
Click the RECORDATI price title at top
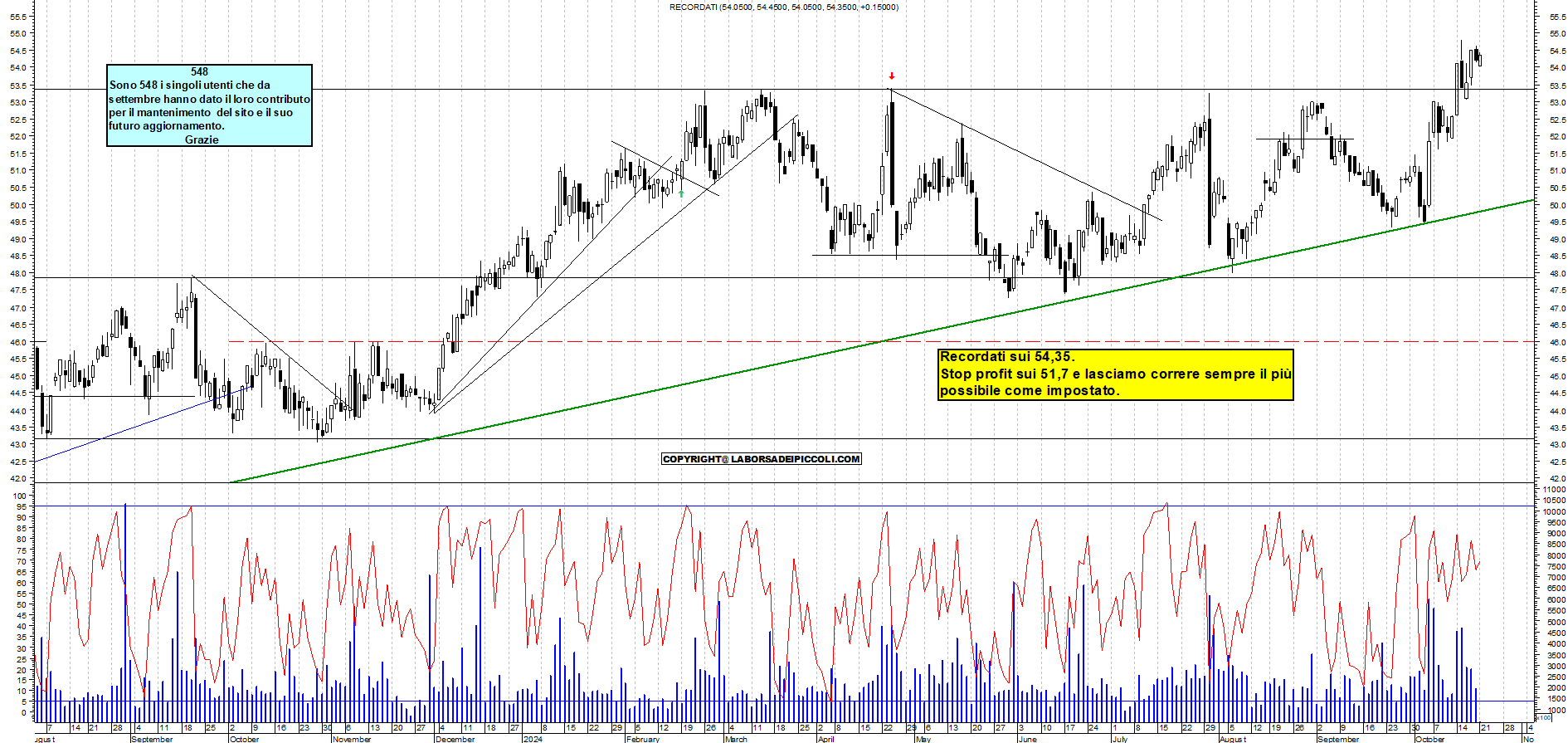coord(783,7)
